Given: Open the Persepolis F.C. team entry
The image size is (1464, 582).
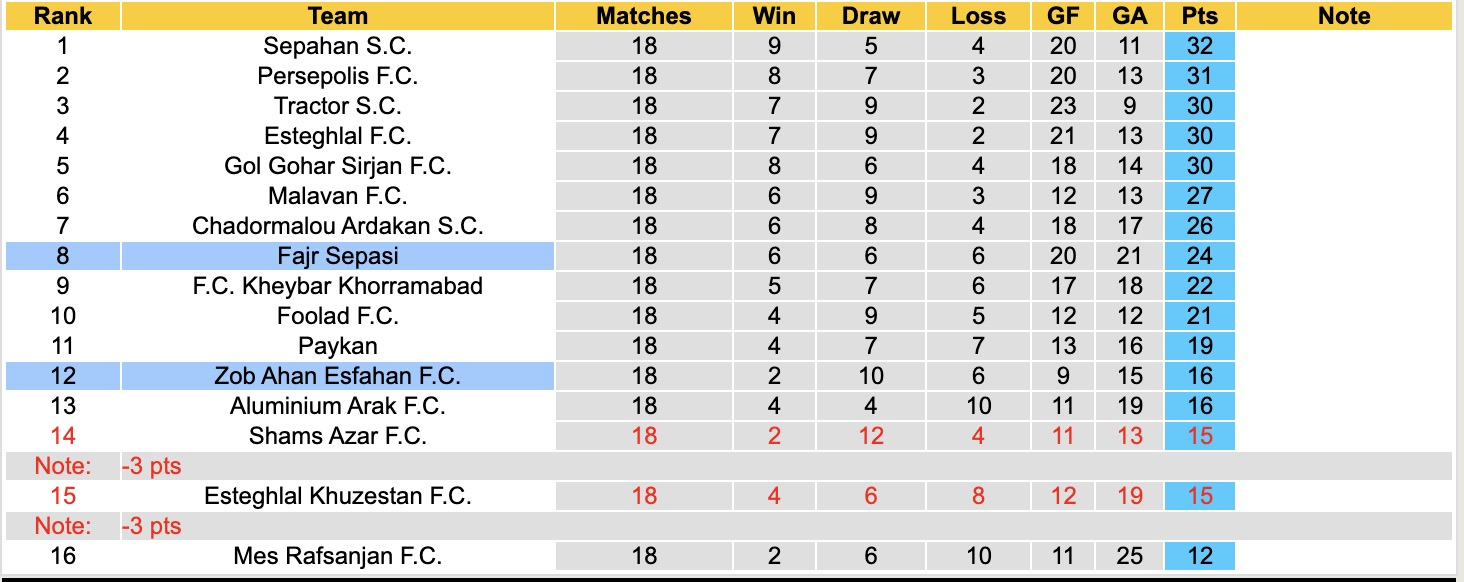Looking at the screenshot, I should point(338,76).
